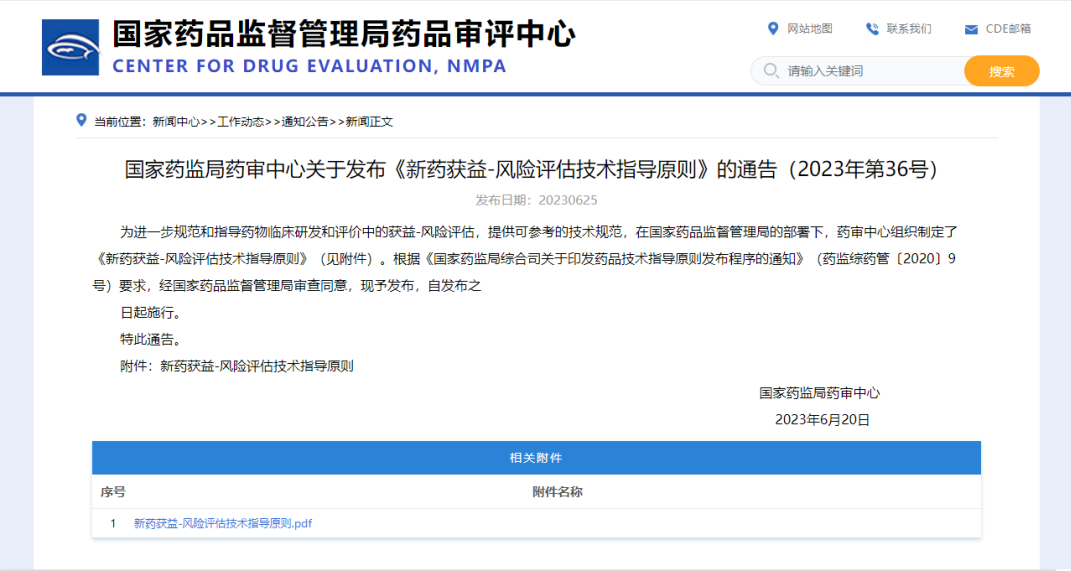Click the 附件：新药获益-风险评估技术指导原则 line
The width and height of the screenshot is (1071, 571).
click(x=237, y=366)
